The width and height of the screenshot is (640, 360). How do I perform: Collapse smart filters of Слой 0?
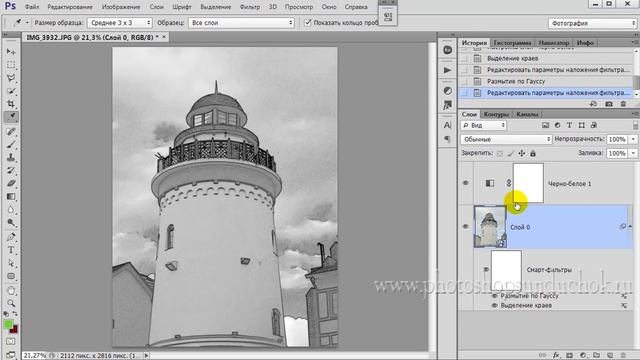[x=630, y=227]
